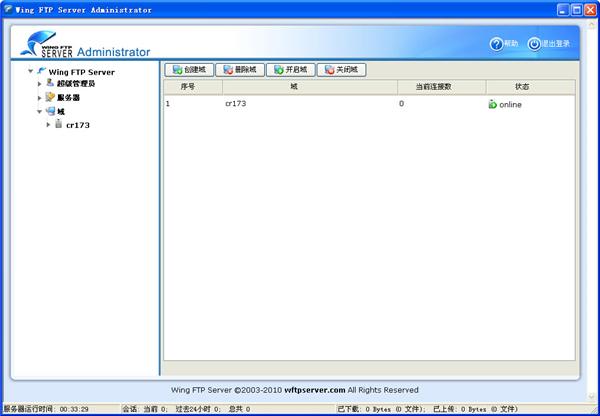Select Wing FTP Server tree label
The image size is (600, 416).
(x=82, y=72)
